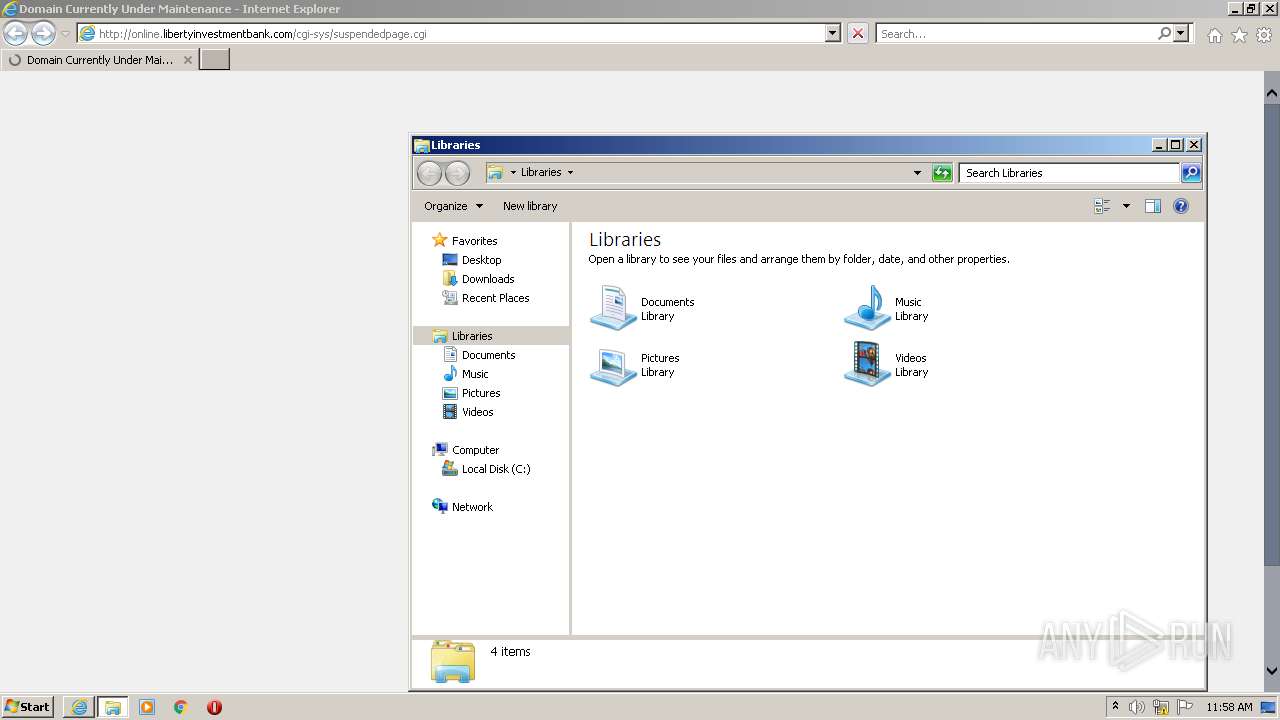Go back in Internet Explorer

(x=15, y=33)
